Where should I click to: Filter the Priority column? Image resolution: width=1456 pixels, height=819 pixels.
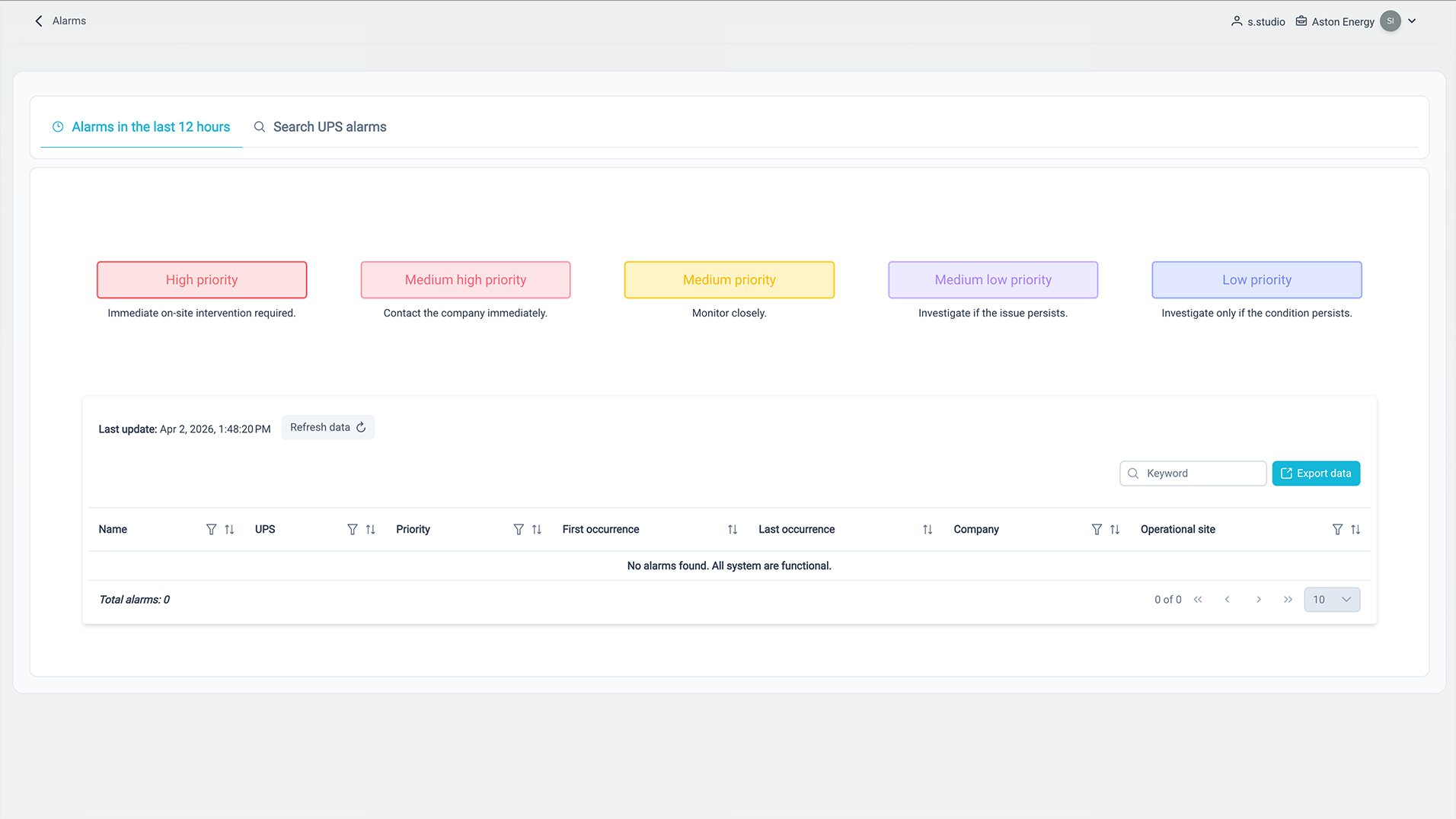(519, 530)
